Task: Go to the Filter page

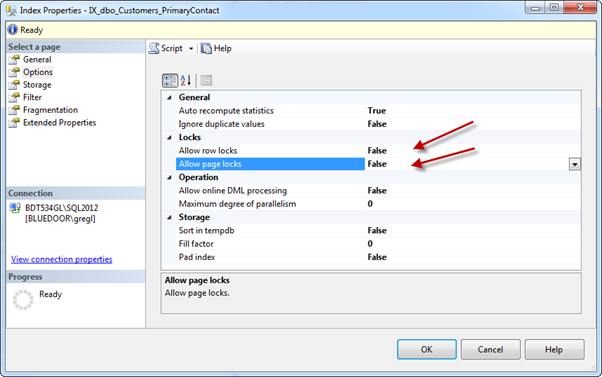Action: (32, 98)
